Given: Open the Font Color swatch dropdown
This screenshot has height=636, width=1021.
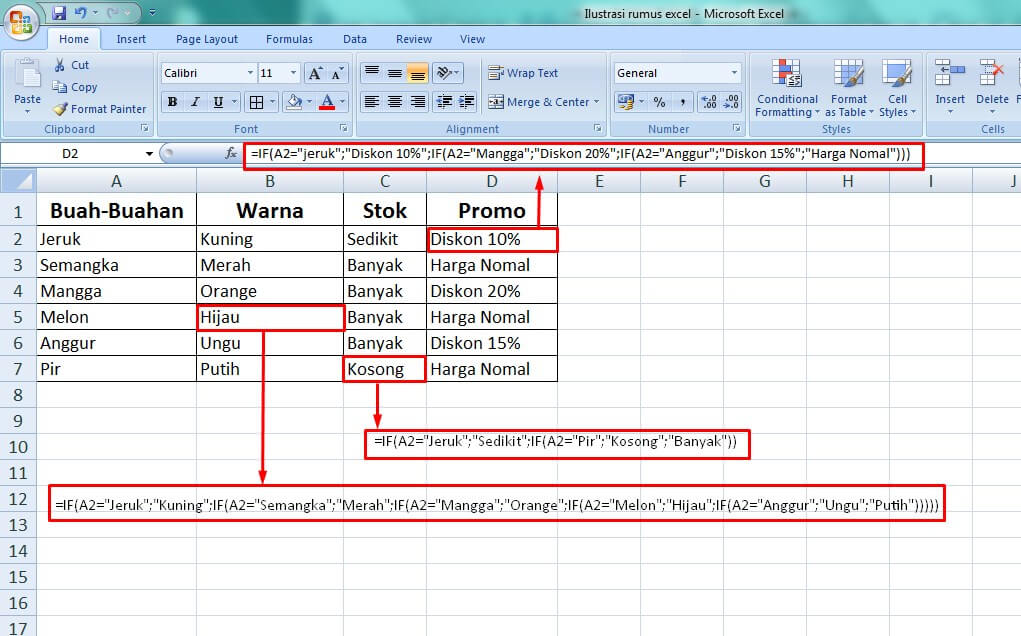Looking at the screenshot, I should pyautogui.click(x=341, y=102).
